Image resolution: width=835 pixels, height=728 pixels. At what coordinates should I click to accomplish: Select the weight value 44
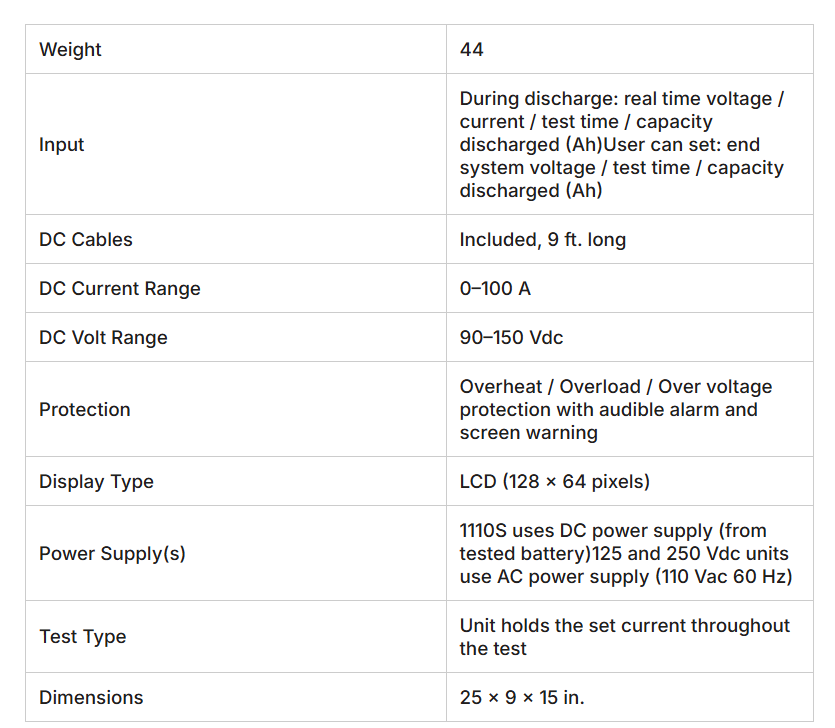click(472, 50)
